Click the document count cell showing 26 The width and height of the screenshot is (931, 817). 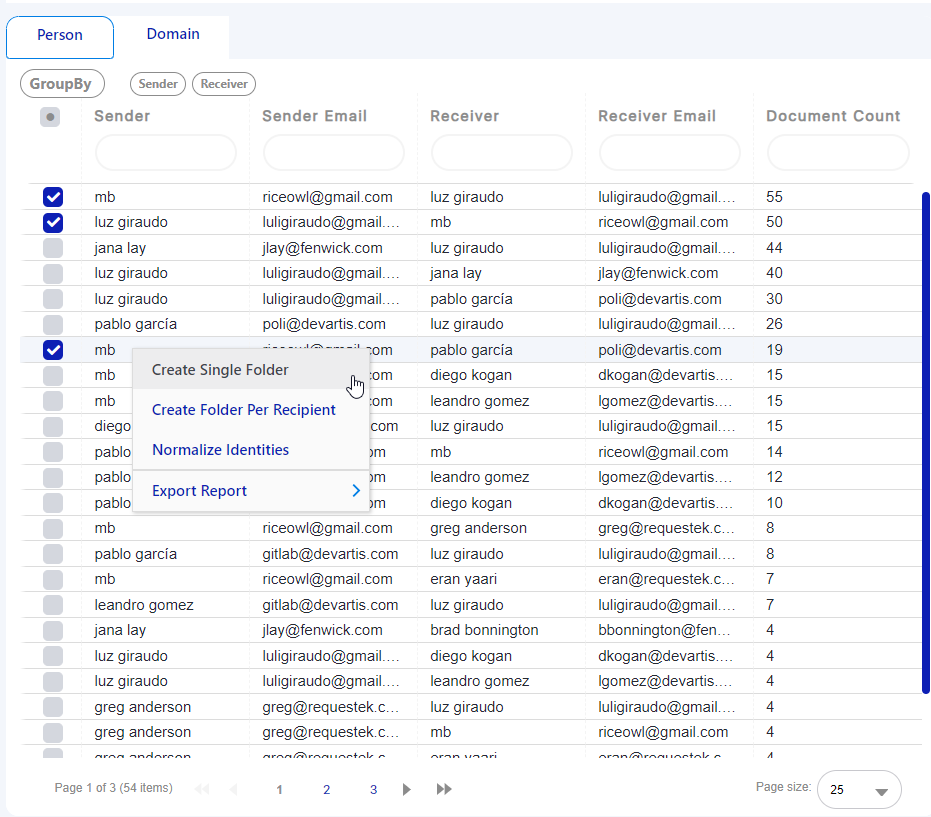[x=774, y=324]
